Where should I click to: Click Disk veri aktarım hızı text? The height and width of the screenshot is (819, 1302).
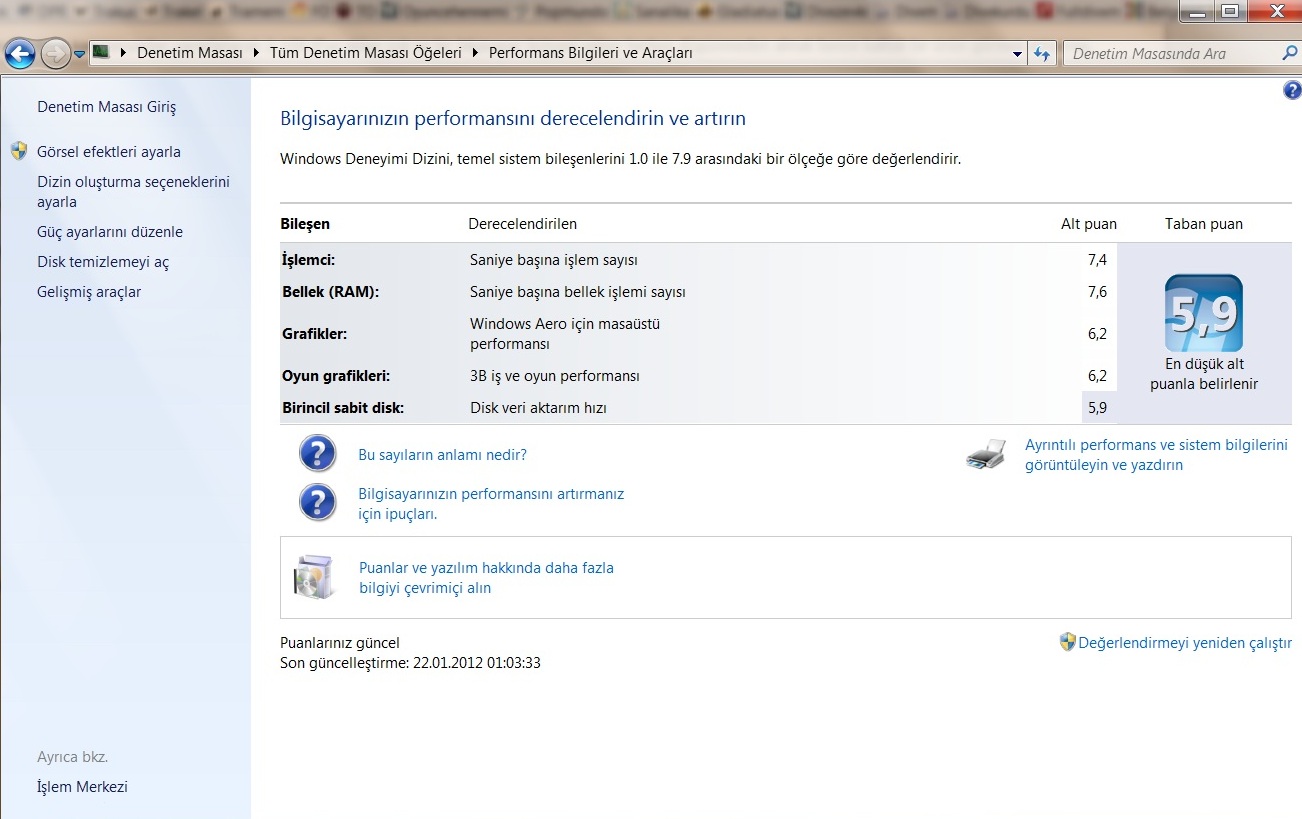pyautogui.click(x=538, y=408)
